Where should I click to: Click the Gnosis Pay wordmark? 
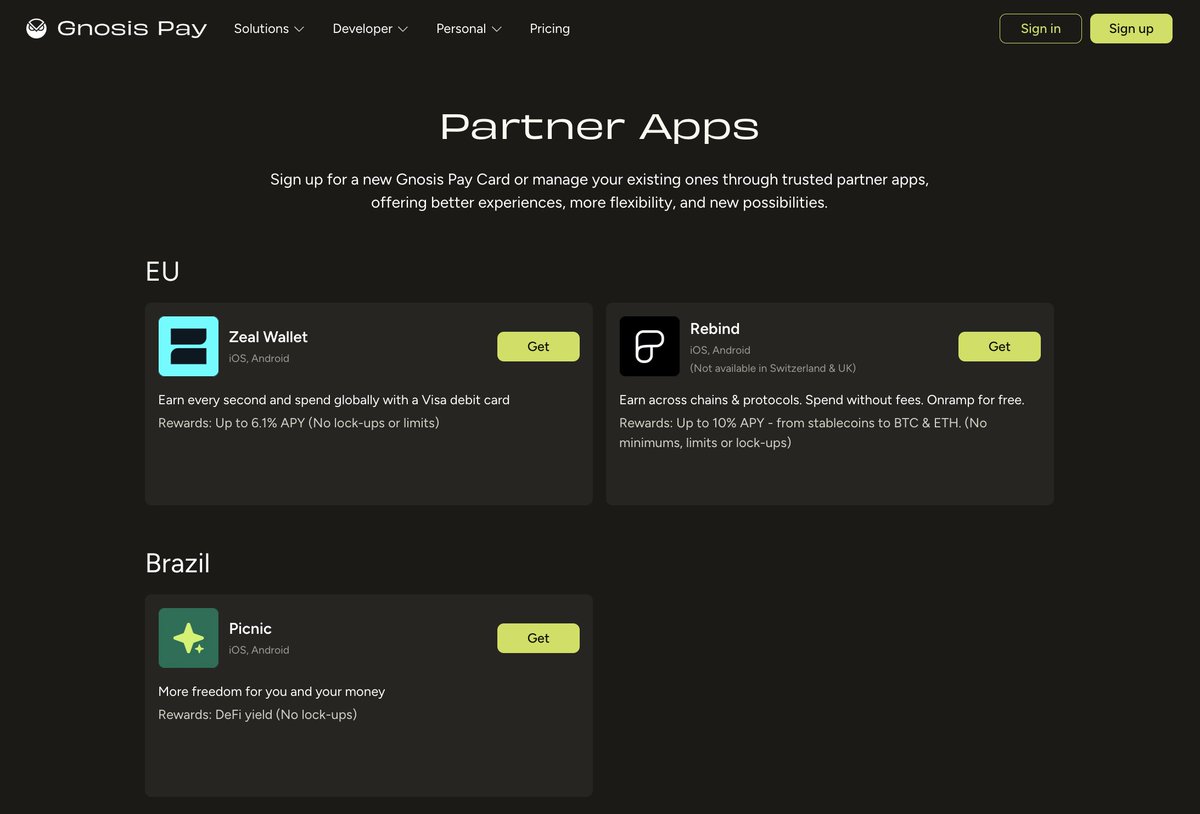(x=132, y=28)
